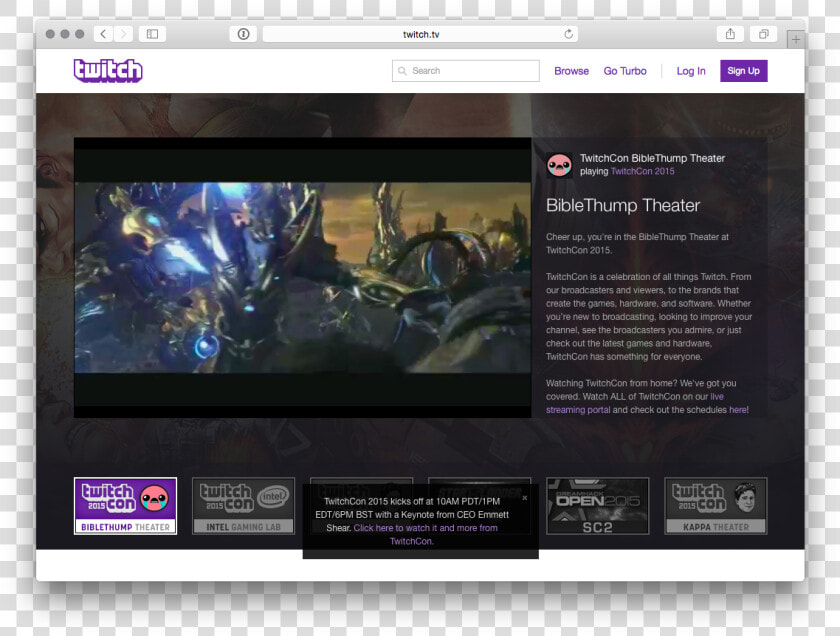Open the Safari share button
The height and width of the screenshot is (636, 840).
[x=730, y=34]
